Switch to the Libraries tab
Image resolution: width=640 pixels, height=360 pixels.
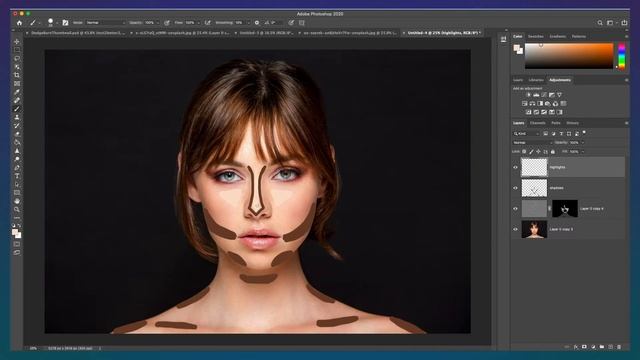point(536,80)
